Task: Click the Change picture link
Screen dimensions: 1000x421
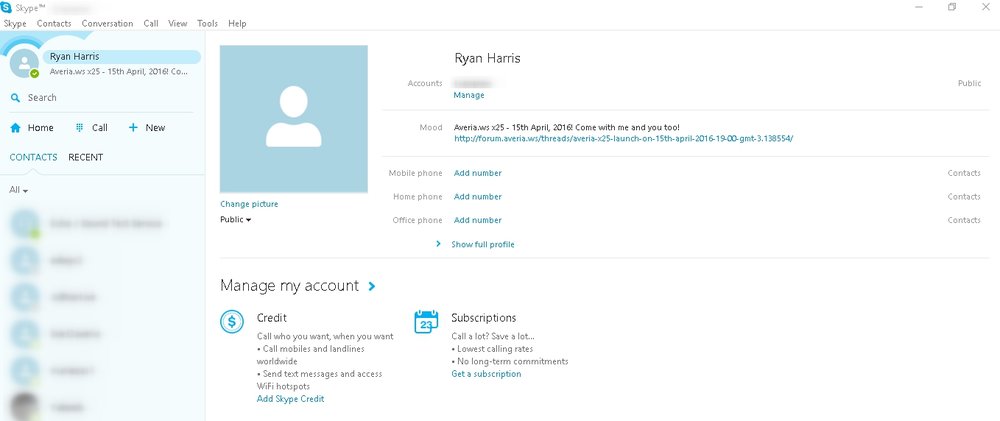Action: point(249,204)
